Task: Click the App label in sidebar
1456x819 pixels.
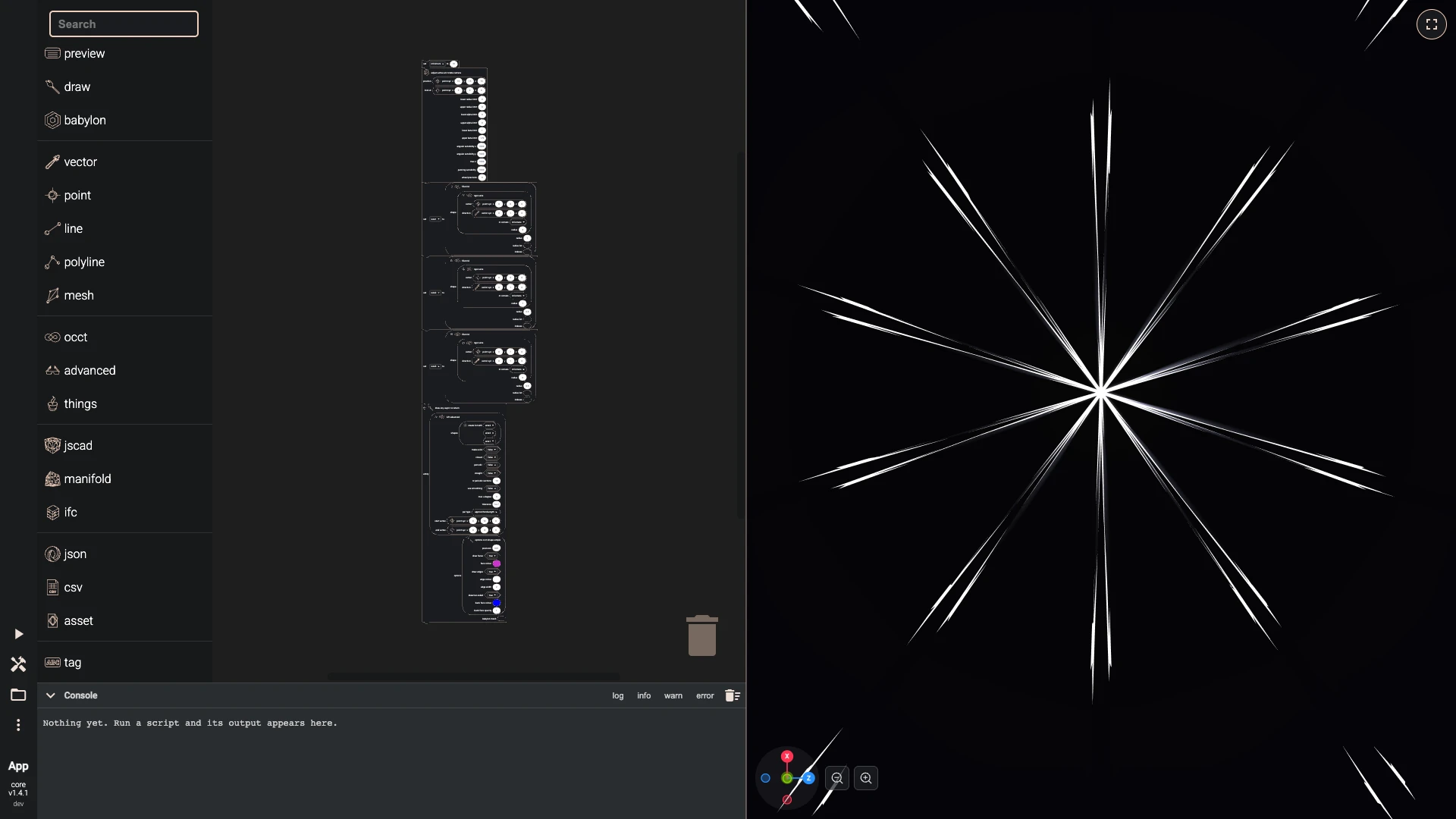Action: coord(18,766)
